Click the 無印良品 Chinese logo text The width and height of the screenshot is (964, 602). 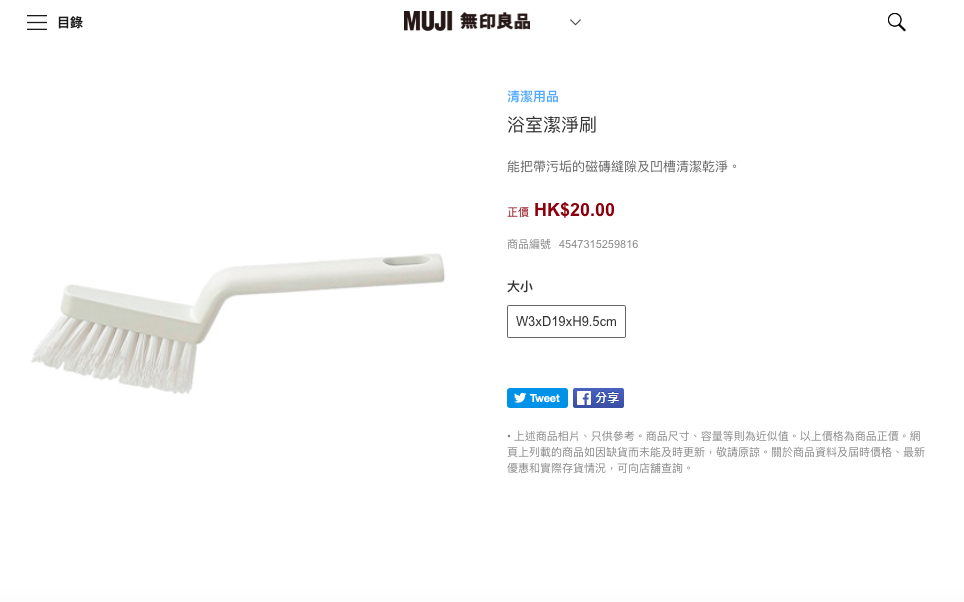pos(495,22)
